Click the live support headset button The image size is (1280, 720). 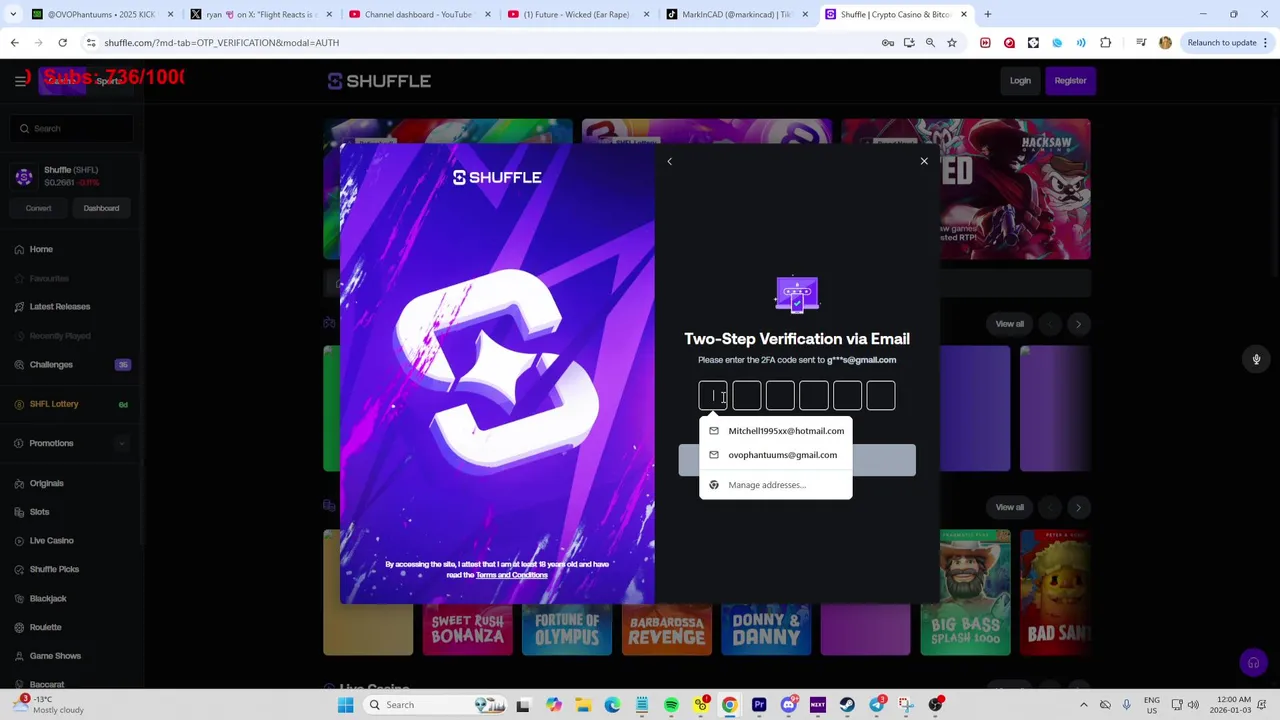point(1253,663)
